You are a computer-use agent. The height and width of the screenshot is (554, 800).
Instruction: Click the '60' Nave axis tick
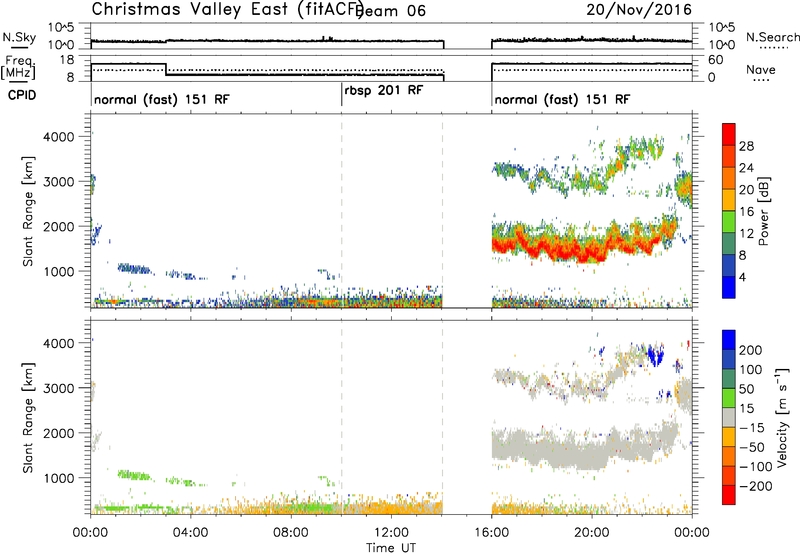(x=716, y=60)
